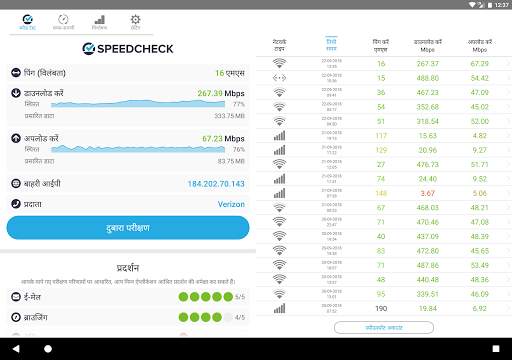
Task: Tap the upload arrow icon beside 67.23 Mbps
Action: point(16,138)
